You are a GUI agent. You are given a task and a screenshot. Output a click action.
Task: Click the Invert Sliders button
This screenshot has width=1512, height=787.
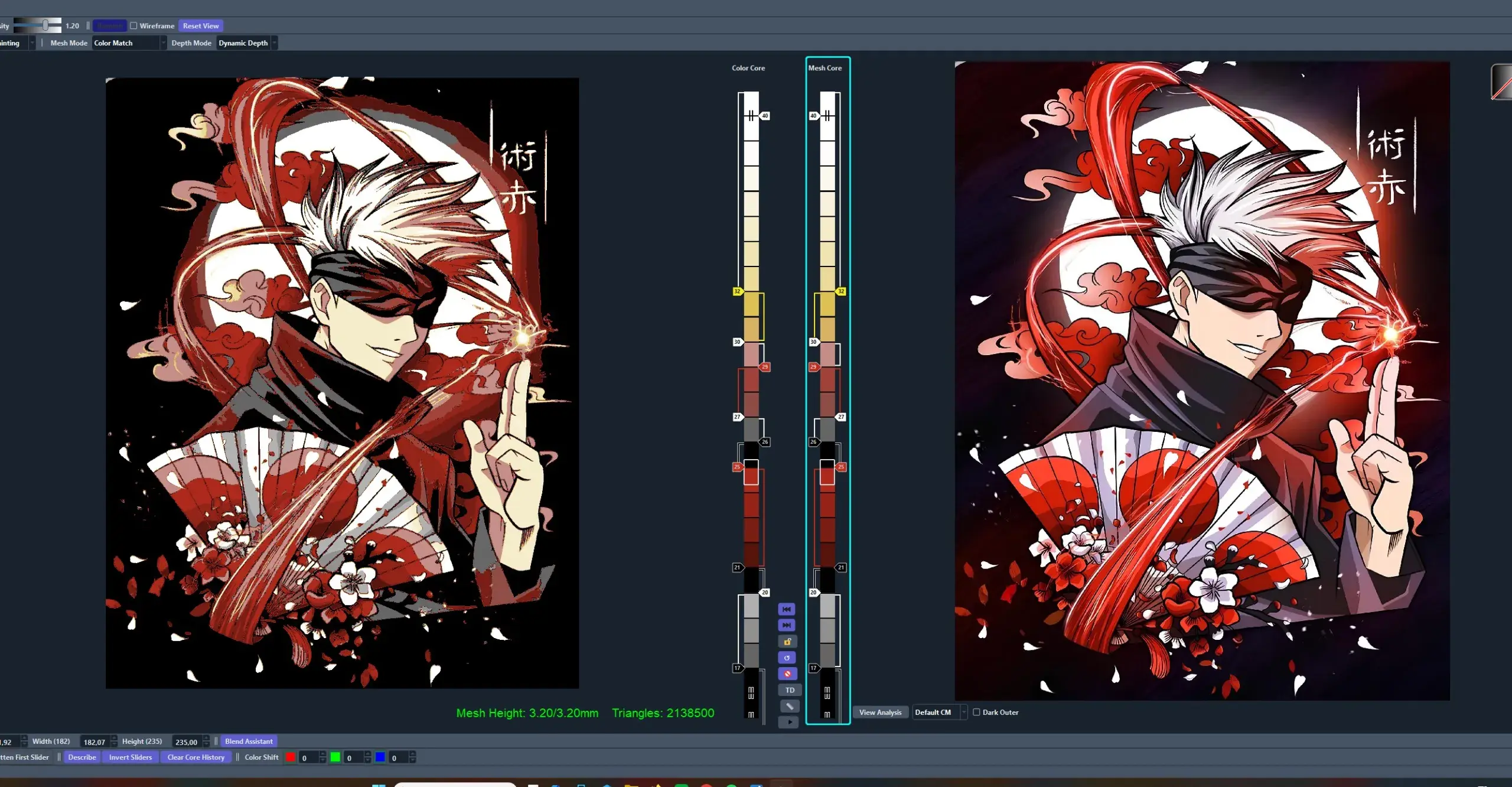coord(131,757)
